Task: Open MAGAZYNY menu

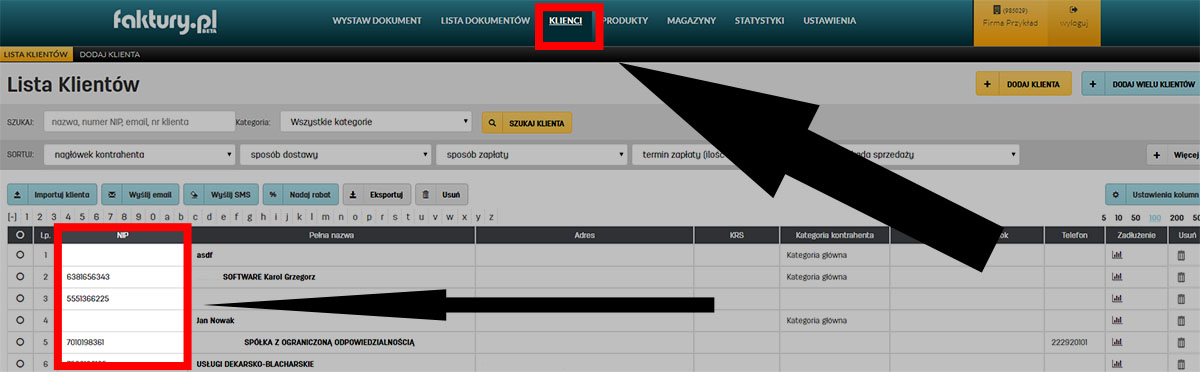Action: (x=692, y=20)
